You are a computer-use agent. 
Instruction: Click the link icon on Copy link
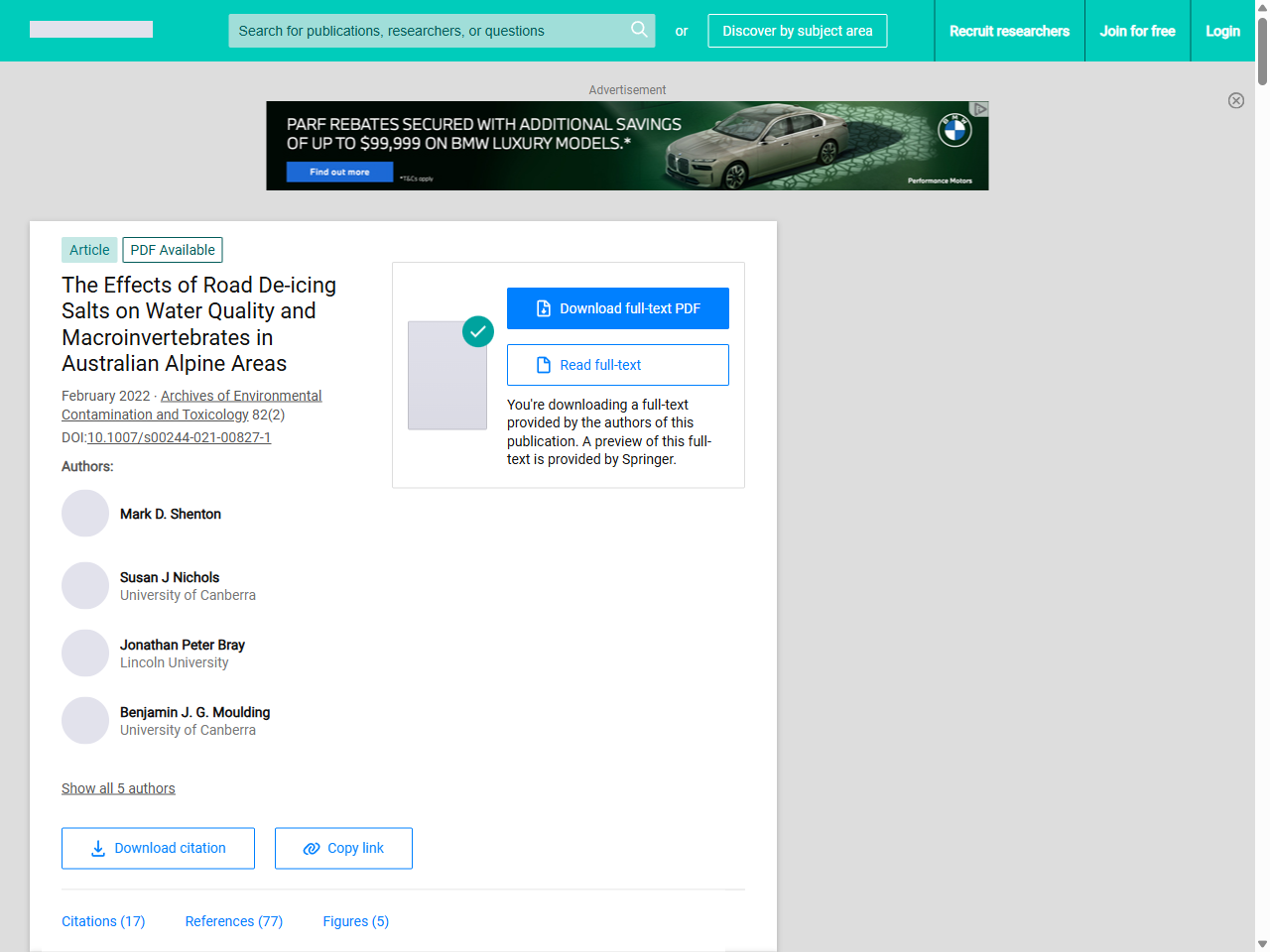coord(313,848)
